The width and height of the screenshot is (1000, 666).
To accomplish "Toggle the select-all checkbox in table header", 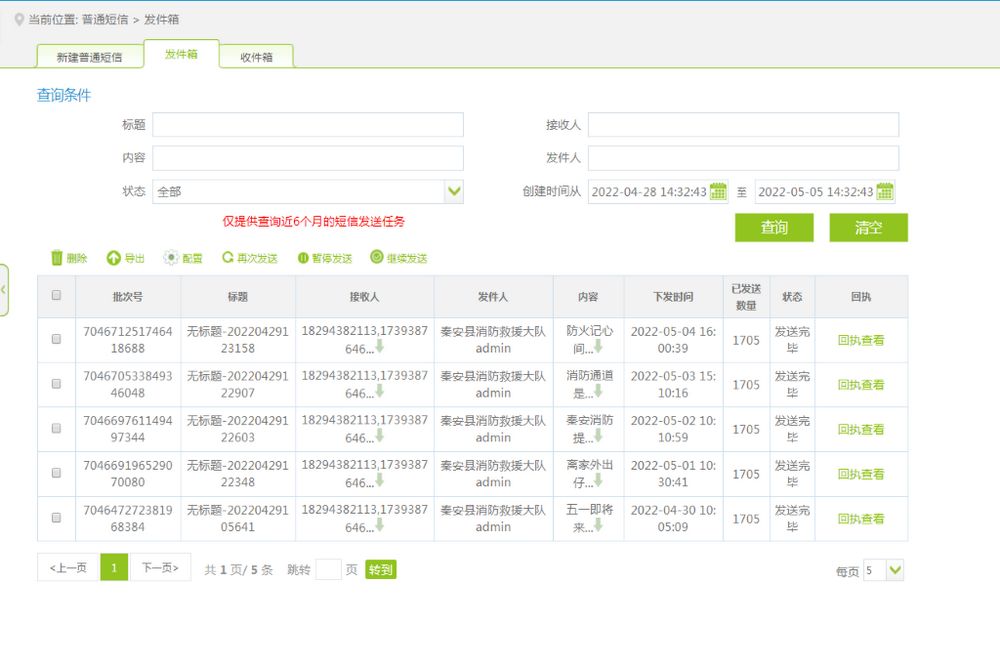I will 56,295.
